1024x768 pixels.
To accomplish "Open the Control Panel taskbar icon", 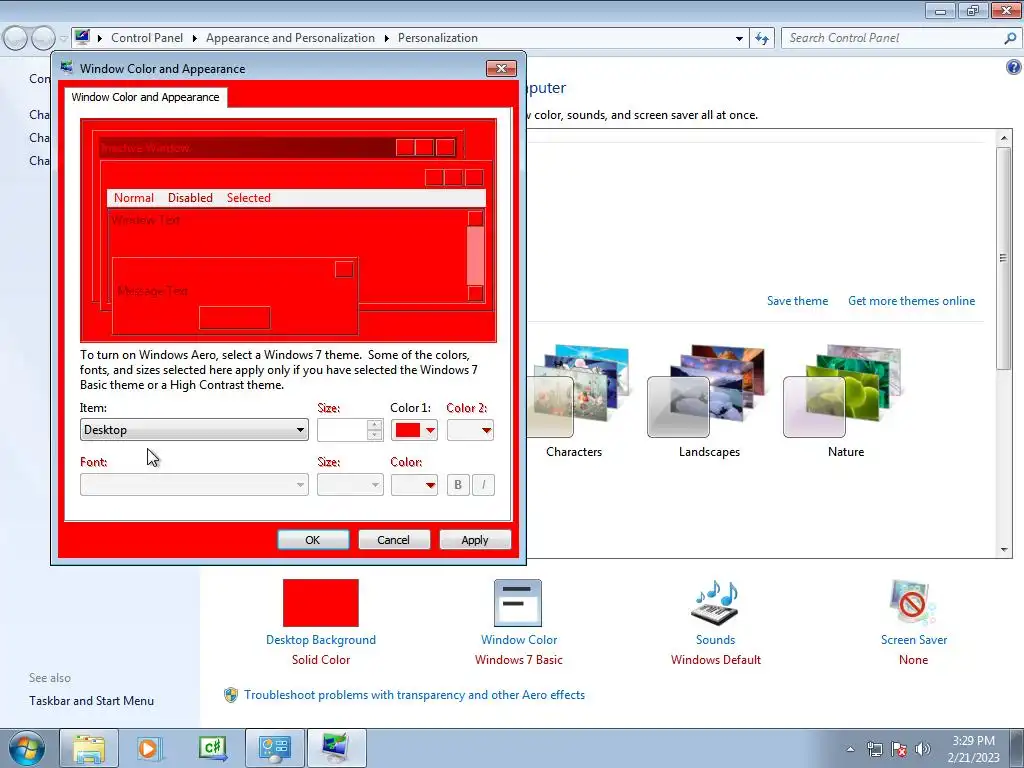I will point(274,748).
